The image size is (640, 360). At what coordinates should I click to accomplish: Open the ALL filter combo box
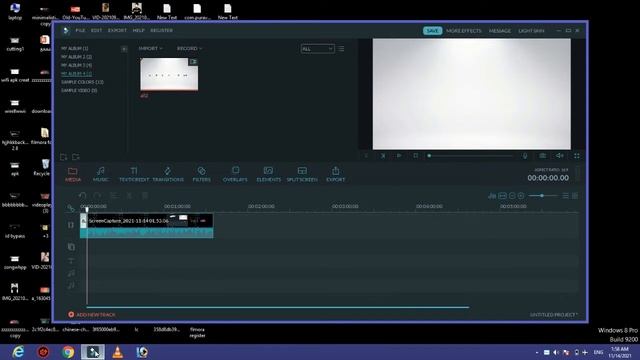(x=318, y=49)
